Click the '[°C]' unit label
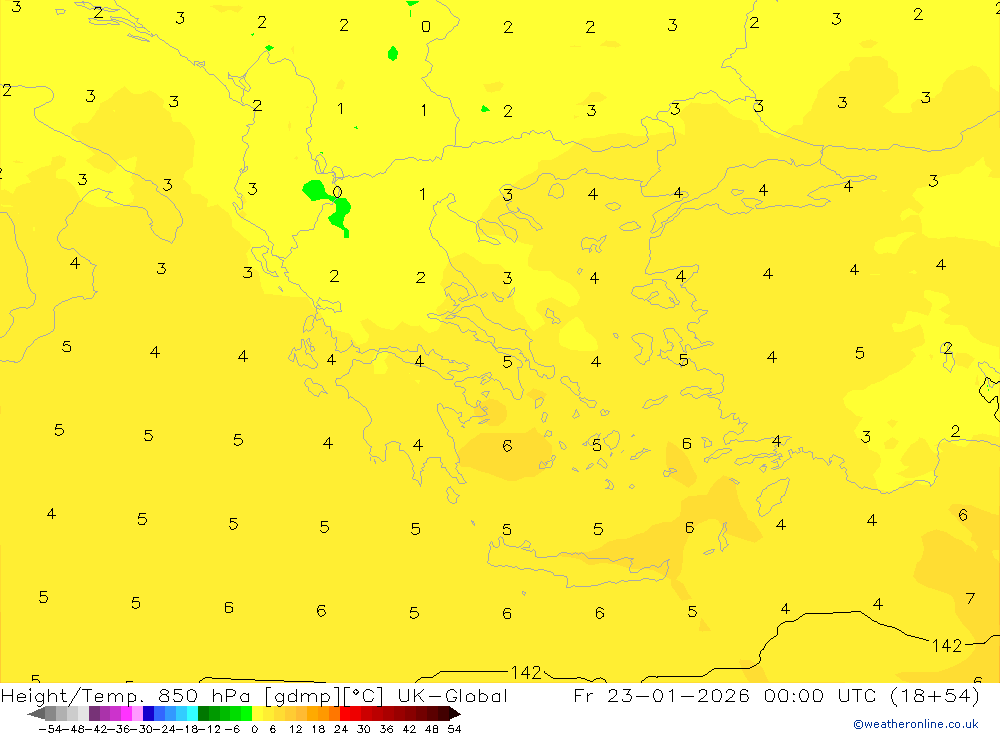The height and width of the screenshot is (733, 1000). 364,696
